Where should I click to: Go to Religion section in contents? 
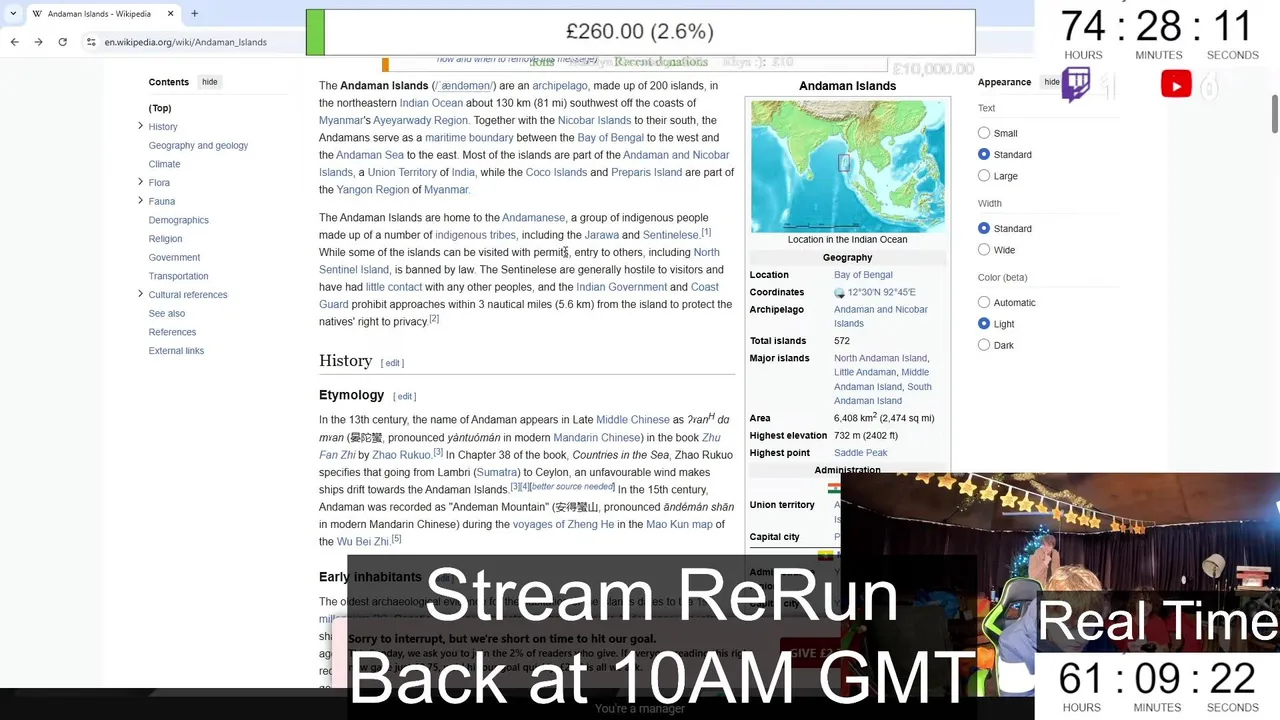tap(165, 239)
